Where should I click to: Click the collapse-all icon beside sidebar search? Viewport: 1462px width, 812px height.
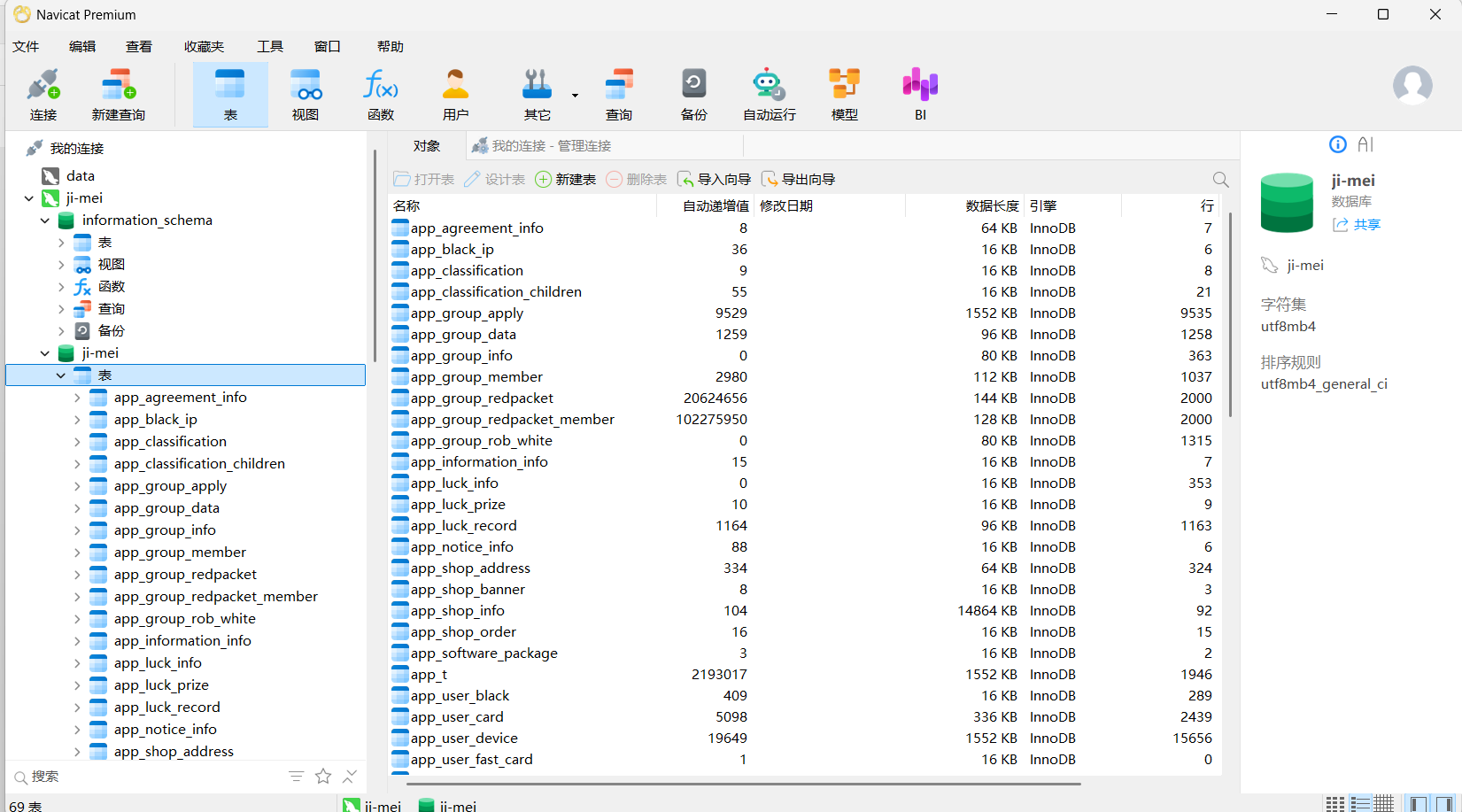tap(350, 777)
